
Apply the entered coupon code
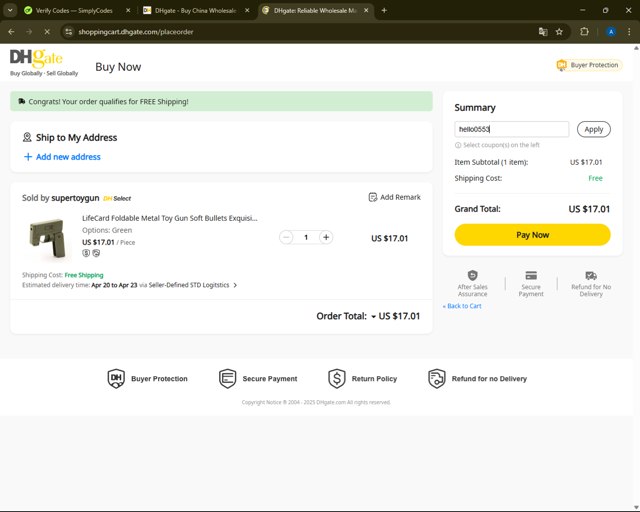tap(594, 129)
